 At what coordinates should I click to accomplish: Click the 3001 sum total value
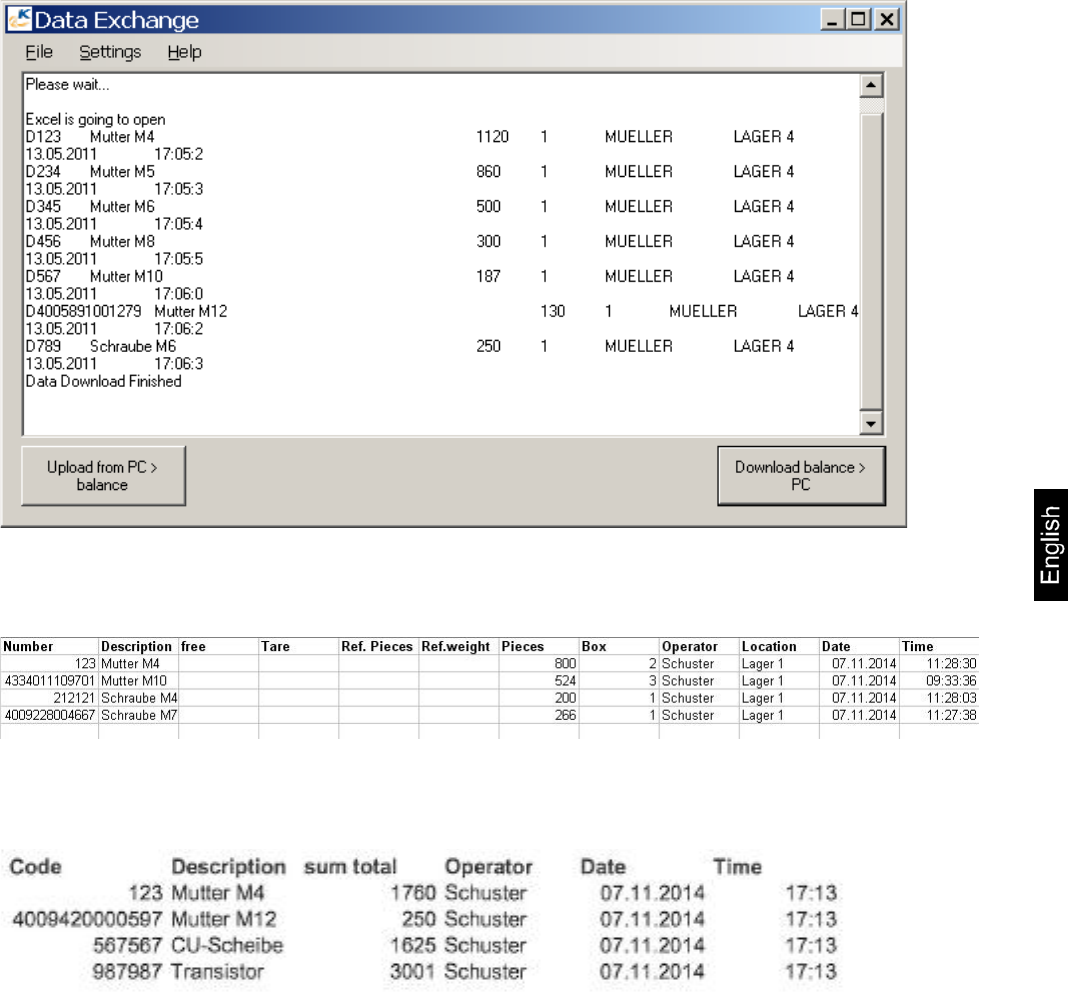(x=413, y=972)
